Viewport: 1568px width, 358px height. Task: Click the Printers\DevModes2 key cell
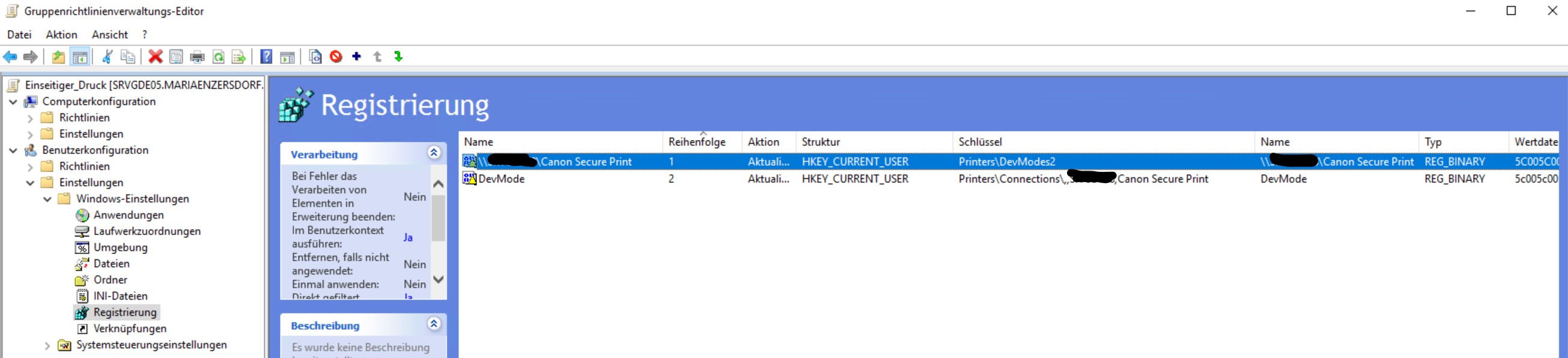(x=1007, y=162)
